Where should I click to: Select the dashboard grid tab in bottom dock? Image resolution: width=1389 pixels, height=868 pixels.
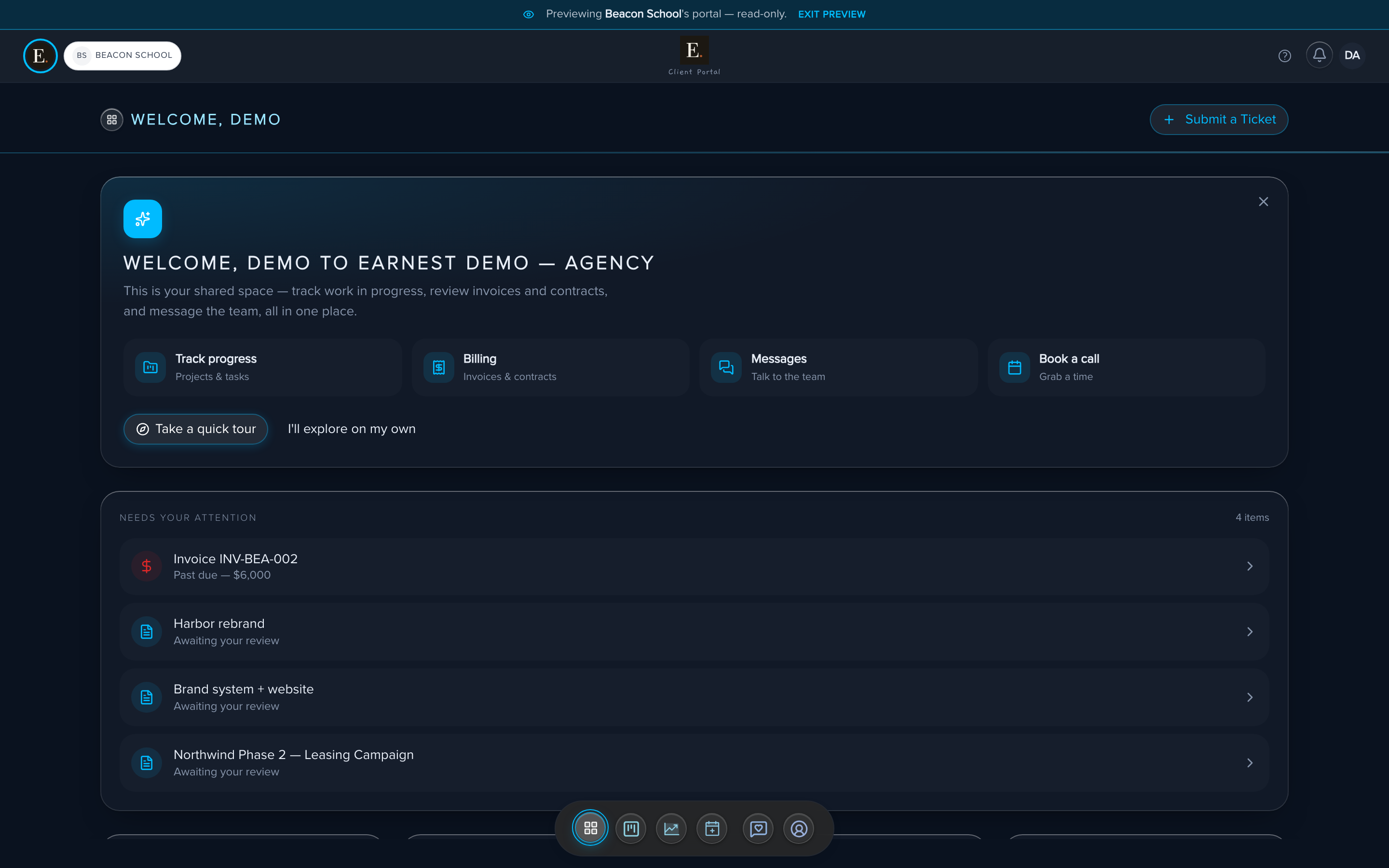[590, 828]
